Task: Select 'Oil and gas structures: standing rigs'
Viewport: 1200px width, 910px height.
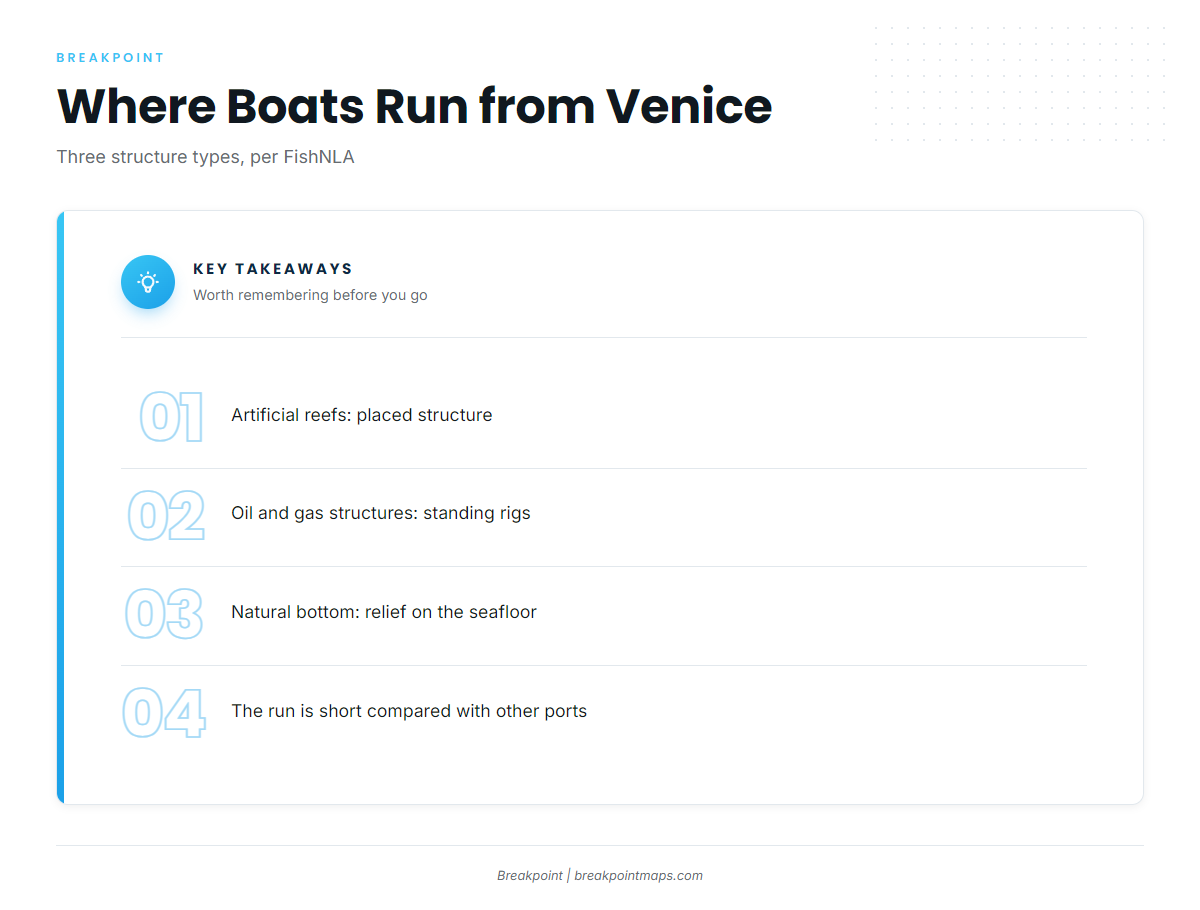Action: (380, 513)
